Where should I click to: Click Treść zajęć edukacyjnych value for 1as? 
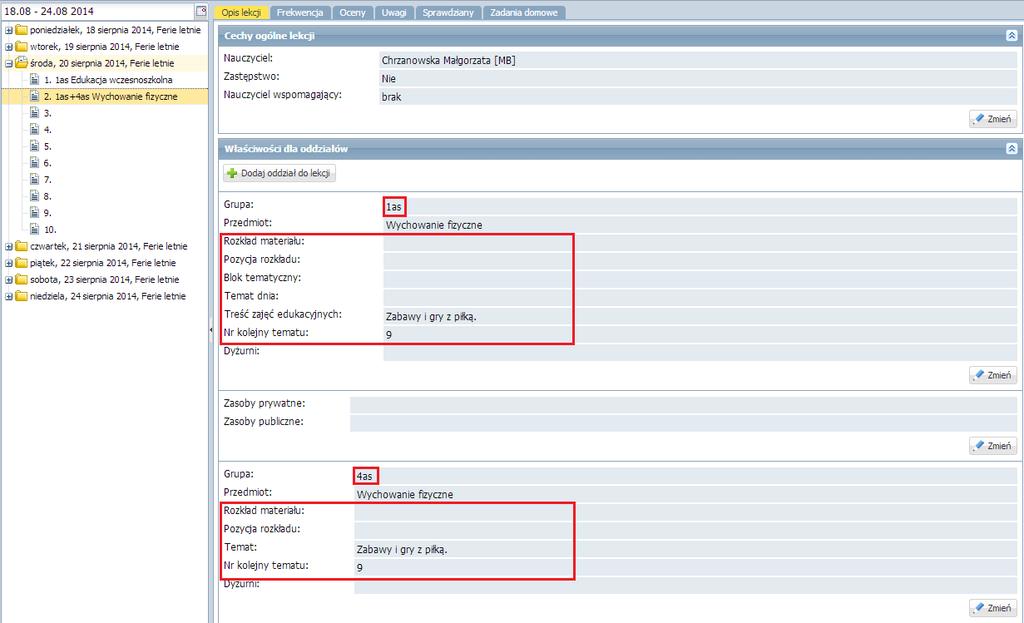pyautogui.click(x=431, y=317)
